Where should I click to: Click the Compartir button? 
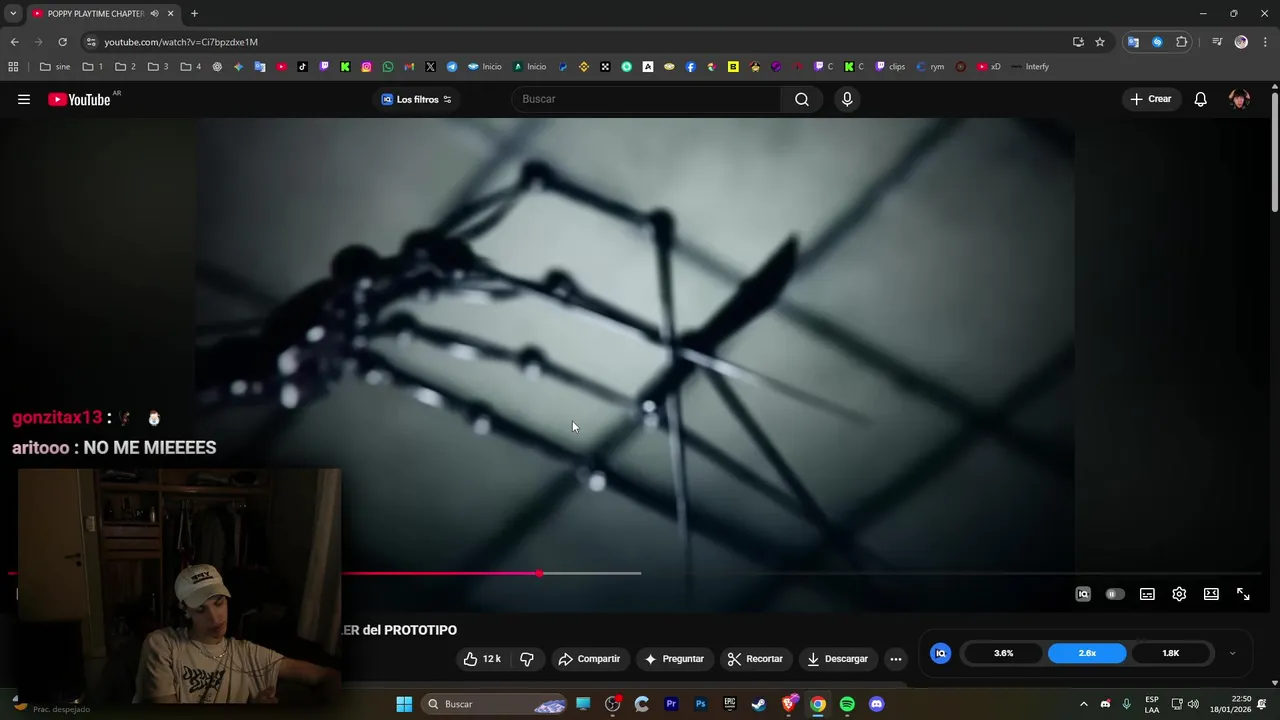[x=589, y=659]
